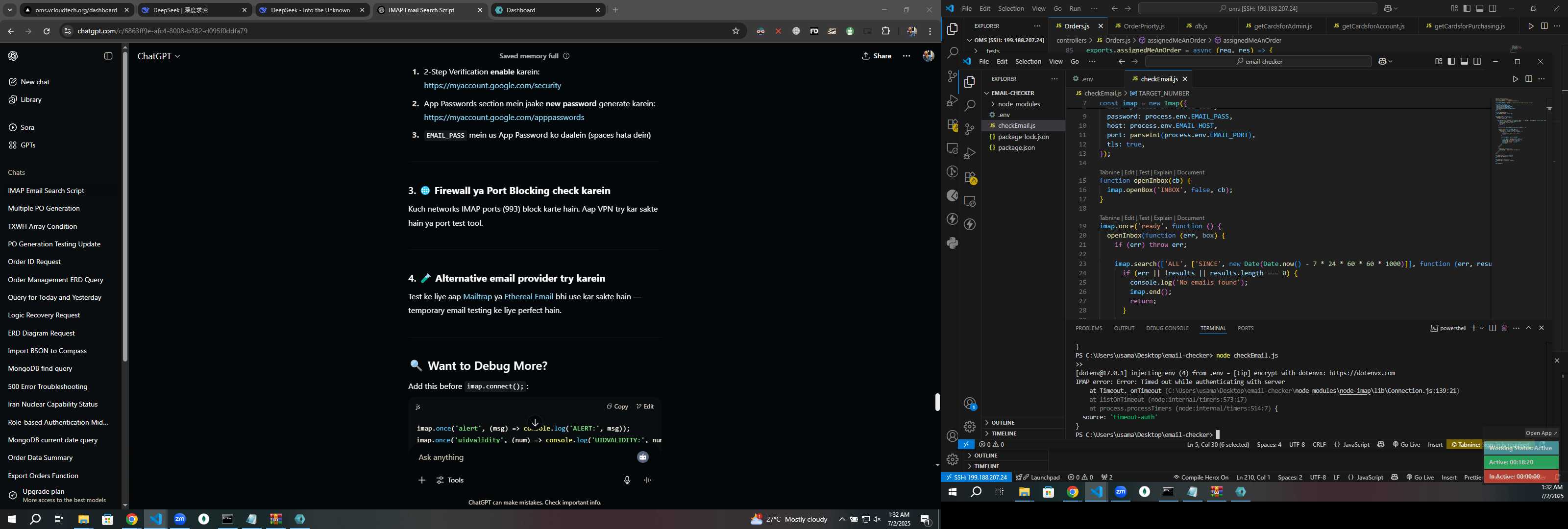The width and height of the screenshot is (1568, 529).
Task: Switch to PROBLEMS panel tab
Action: (x=1088, y=329)
